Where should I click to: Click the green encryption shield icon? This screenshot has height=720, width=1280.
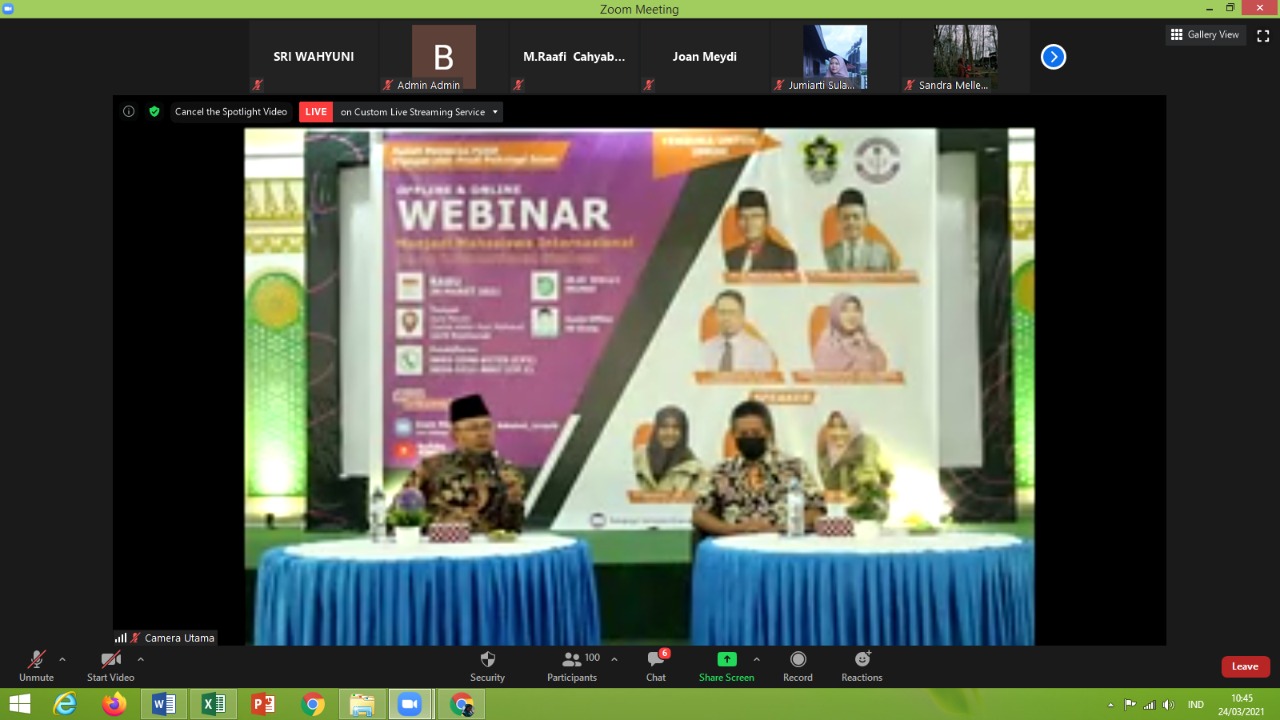coord(154,112)
